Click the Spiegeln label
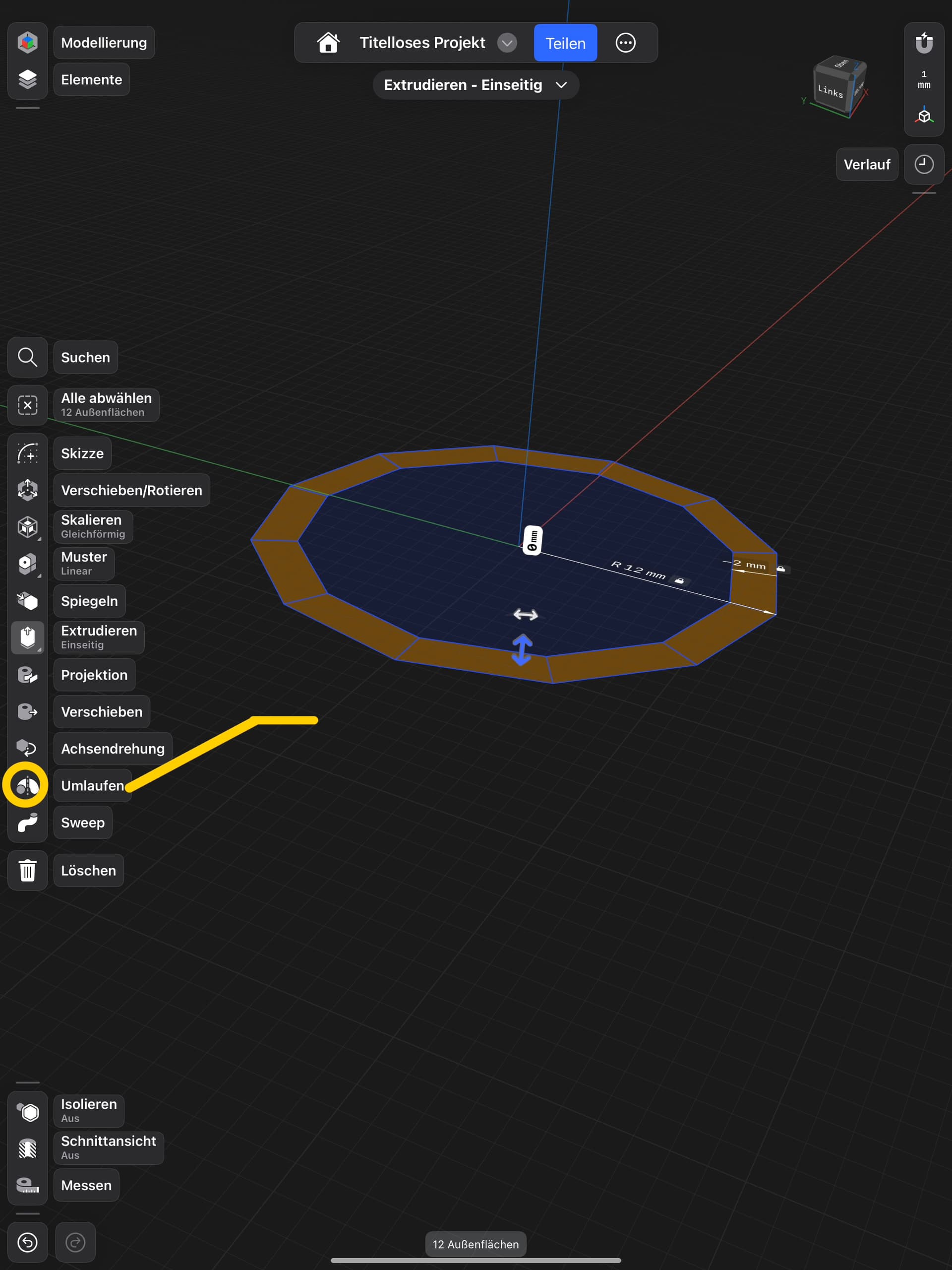This screenshot has height=1270, width=952. coord(89,601)
